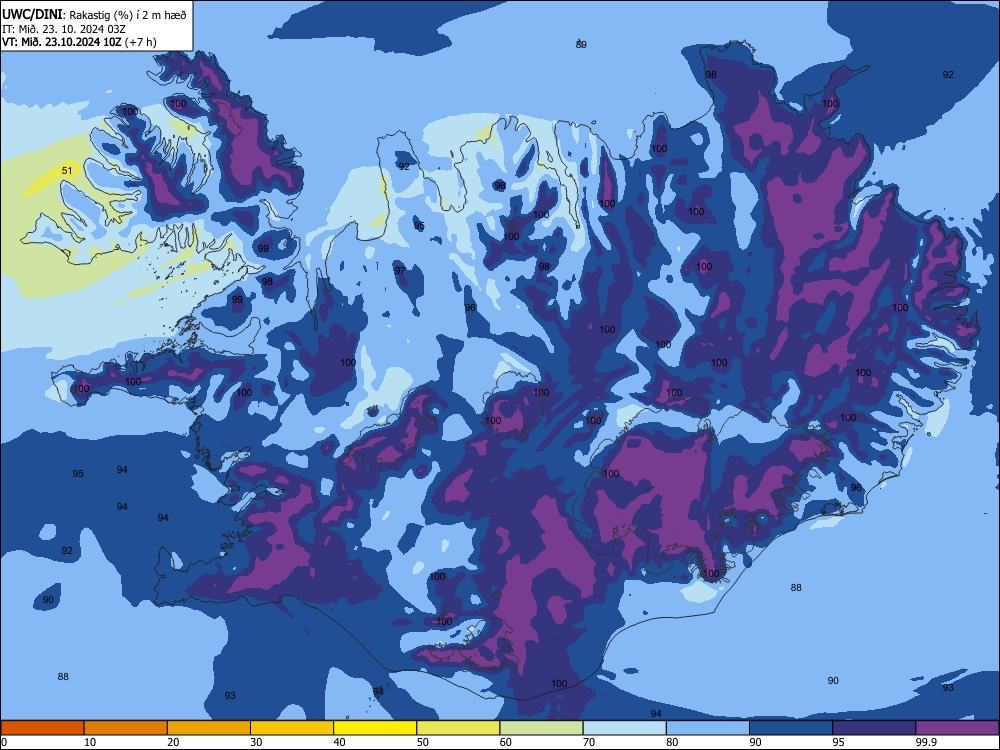Pick the amber 20–30 legend swatch
The height and width of the screenshot is (750, 1000).
tap(209, 728)
